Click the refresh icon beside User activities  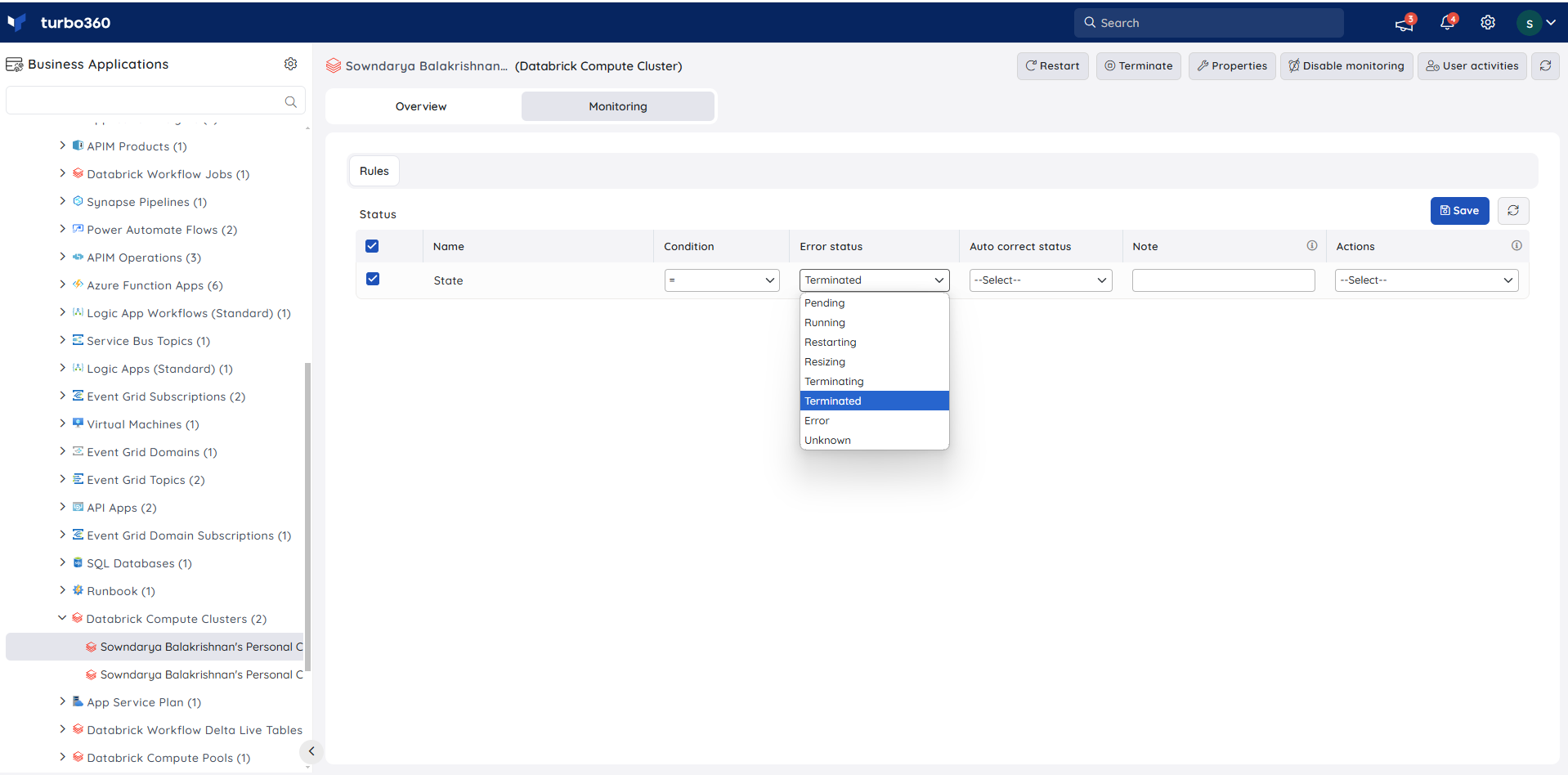click(x=1545, y=66)
